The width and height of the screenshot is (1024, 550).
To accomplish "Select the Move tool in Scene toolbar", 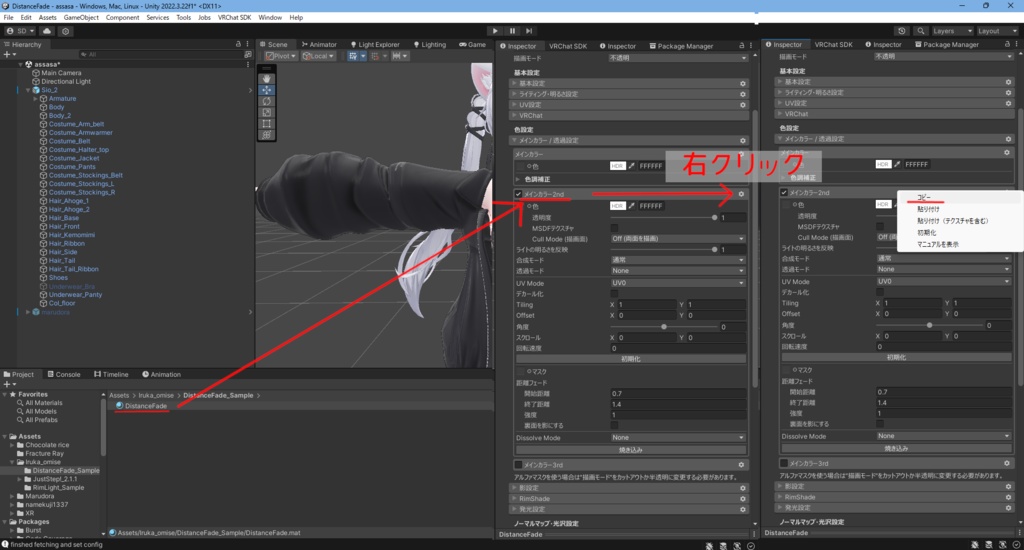I will click(x=266, y=89).
